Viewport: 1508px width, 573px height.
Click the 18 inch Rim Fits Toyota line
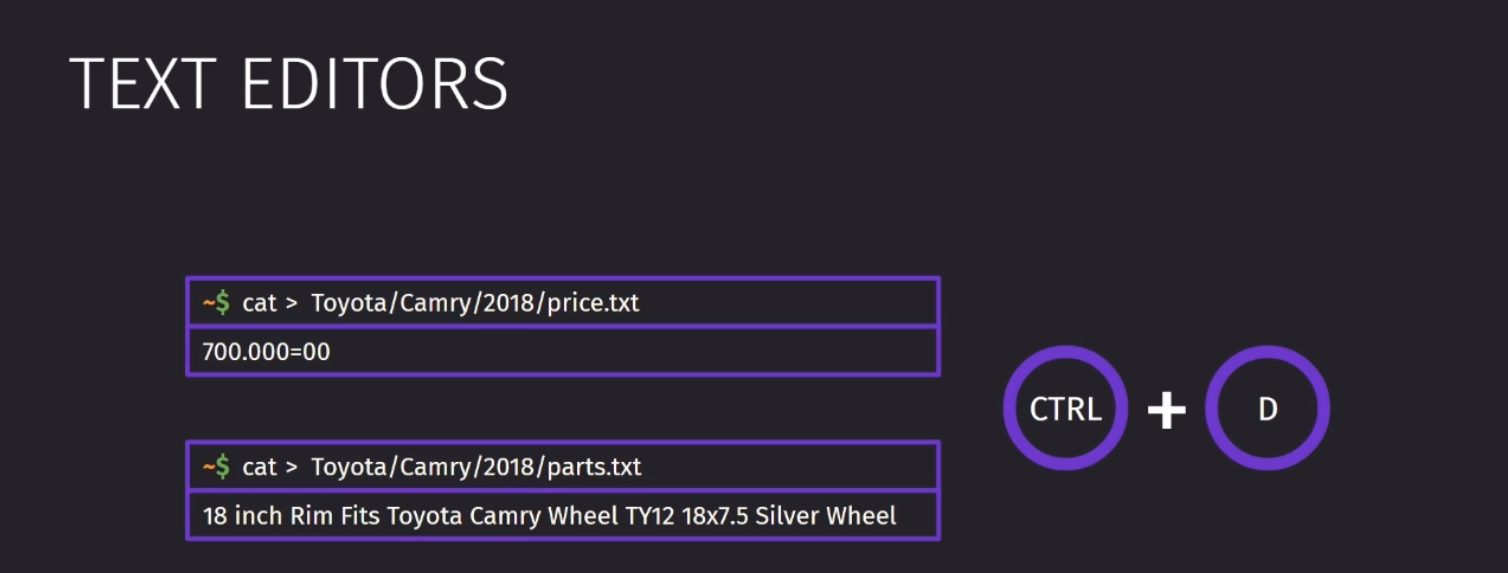[x=563, y=515]
